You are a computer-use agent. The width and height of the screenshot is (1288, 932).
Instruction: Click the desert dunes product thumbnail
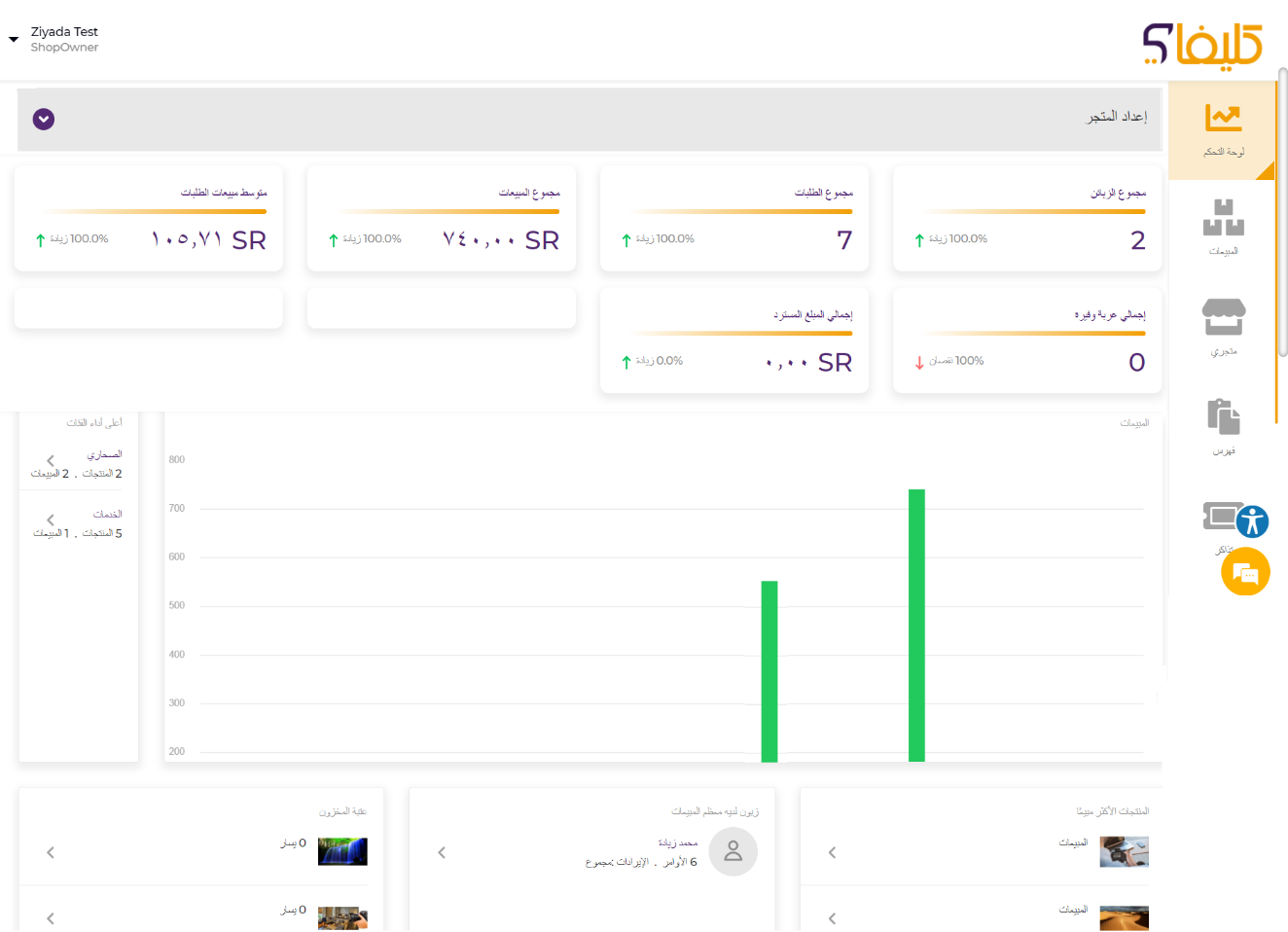pyautogui.click(x=1124, y=918)
